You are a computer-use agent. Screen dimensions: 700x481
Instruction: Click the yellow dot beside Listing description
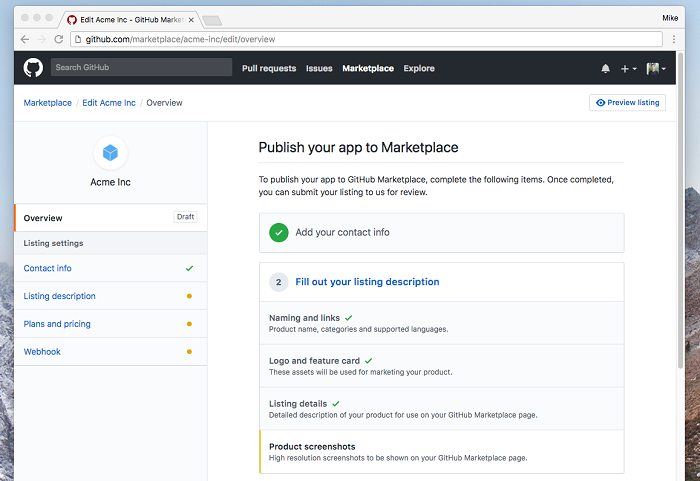pos(189,296)
